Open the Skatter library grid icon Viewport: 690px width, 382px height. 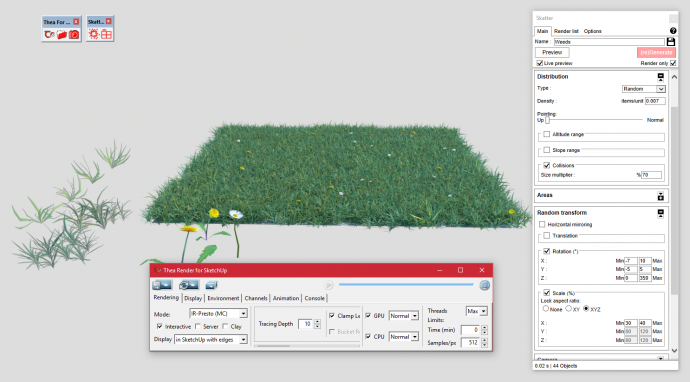(106, 34)
